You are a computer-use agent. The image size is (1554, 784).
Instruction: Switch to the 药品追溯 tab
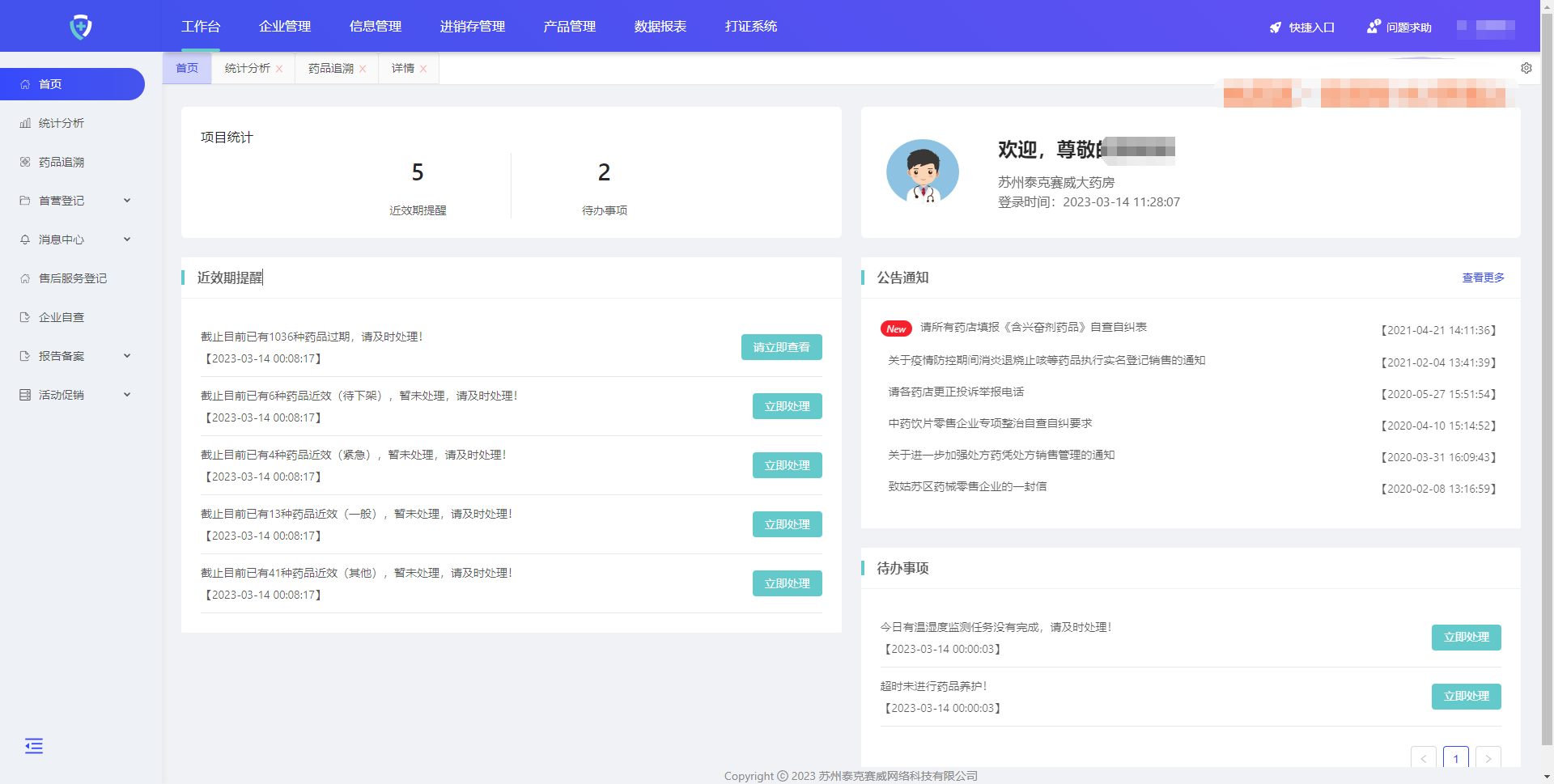[330, 69]
